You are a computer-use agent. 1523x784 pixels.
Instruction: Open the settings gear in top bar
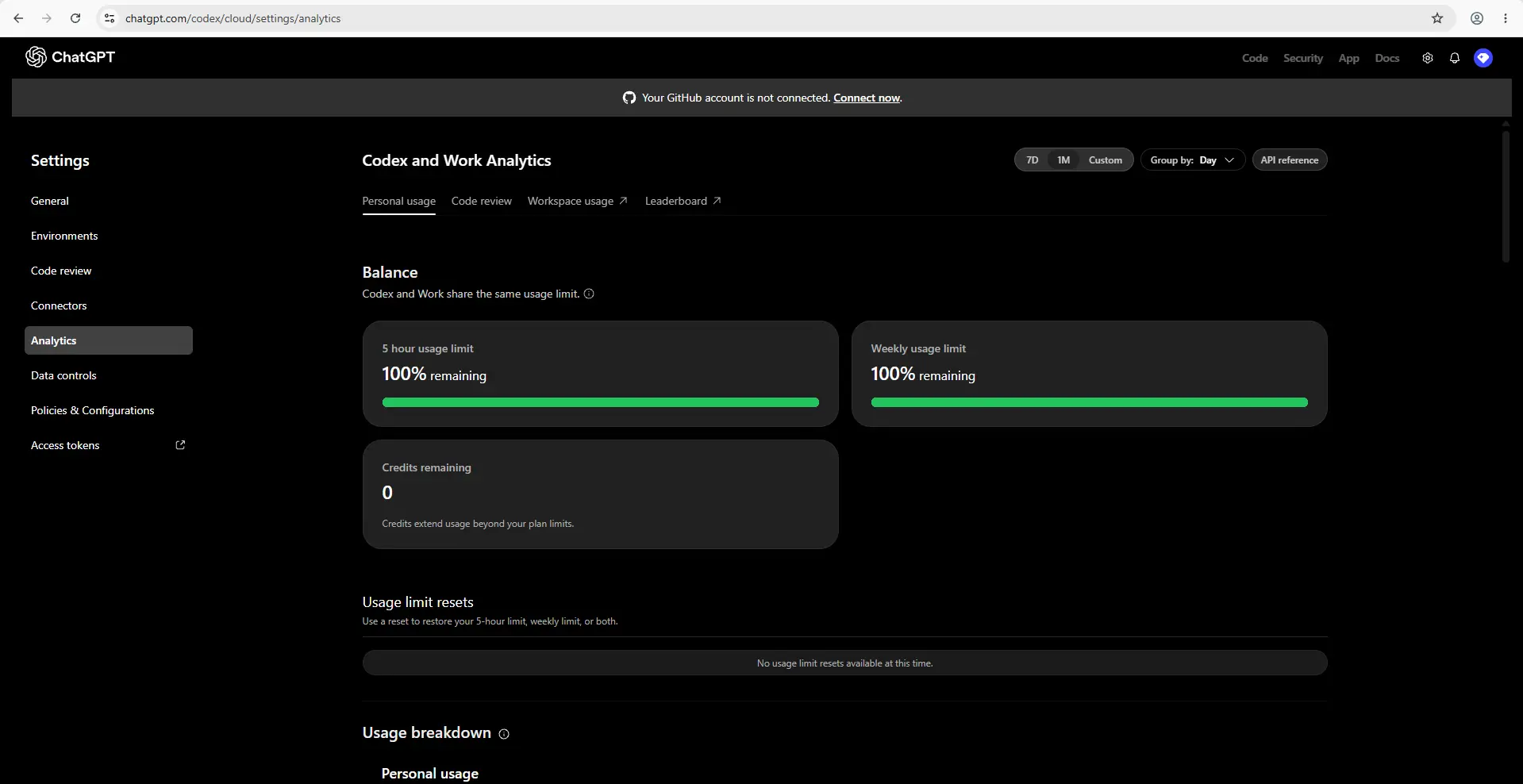(x=1428, y=58)
